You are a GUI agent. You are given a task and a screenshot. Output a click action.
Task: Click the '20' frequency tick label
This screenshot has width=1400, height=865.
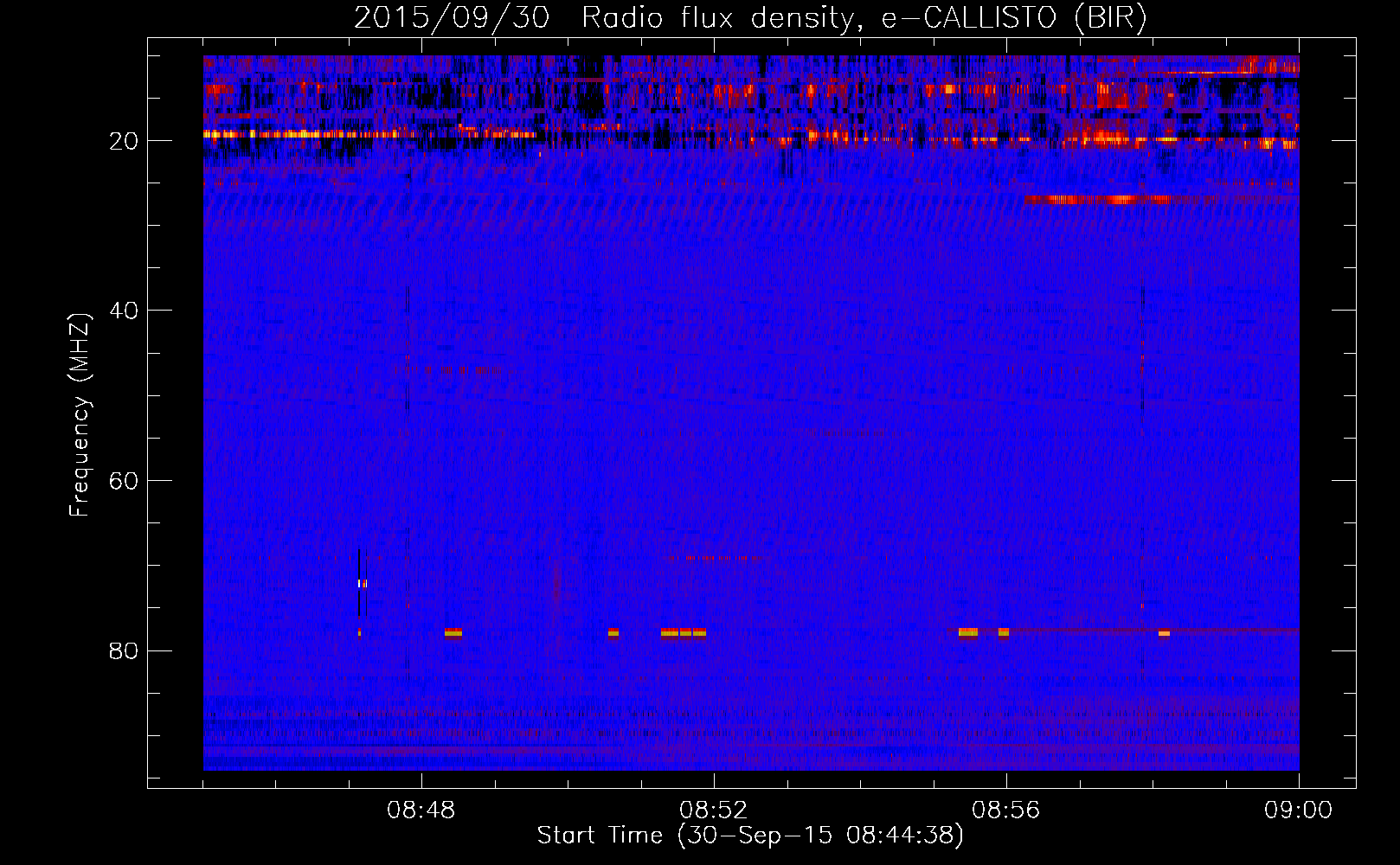124,141
